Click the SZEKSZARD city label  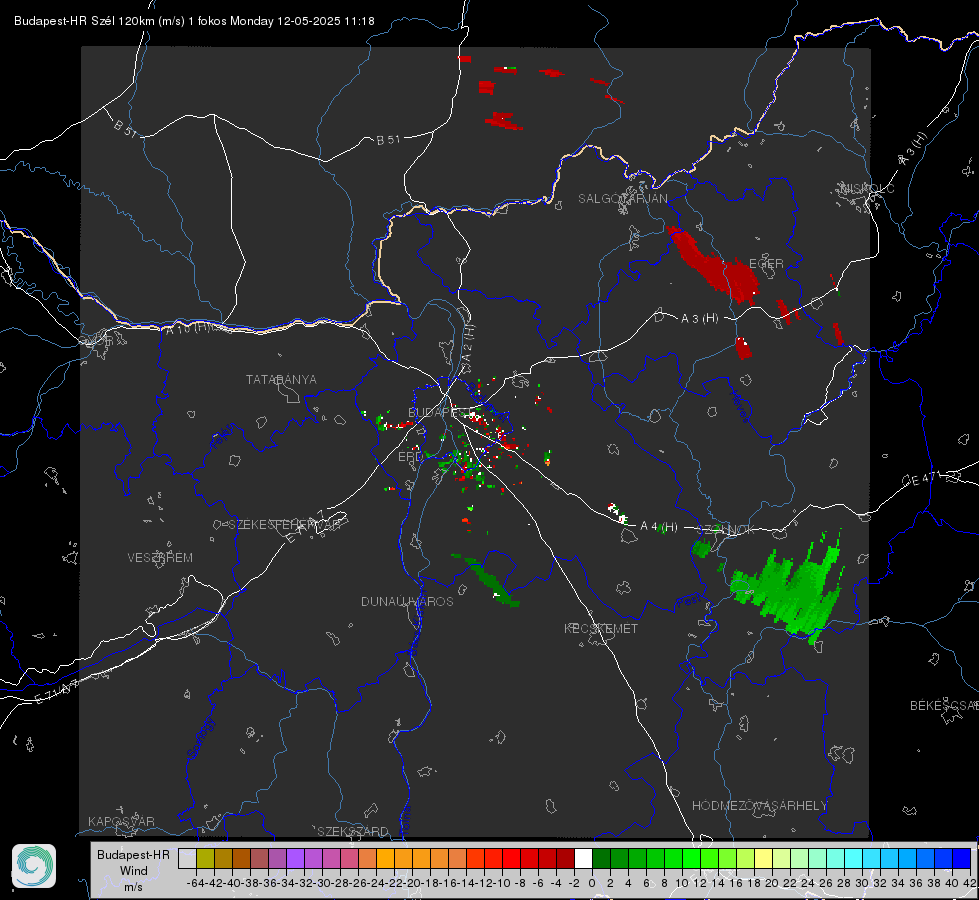pyautogui.click(x=353, y=831)
